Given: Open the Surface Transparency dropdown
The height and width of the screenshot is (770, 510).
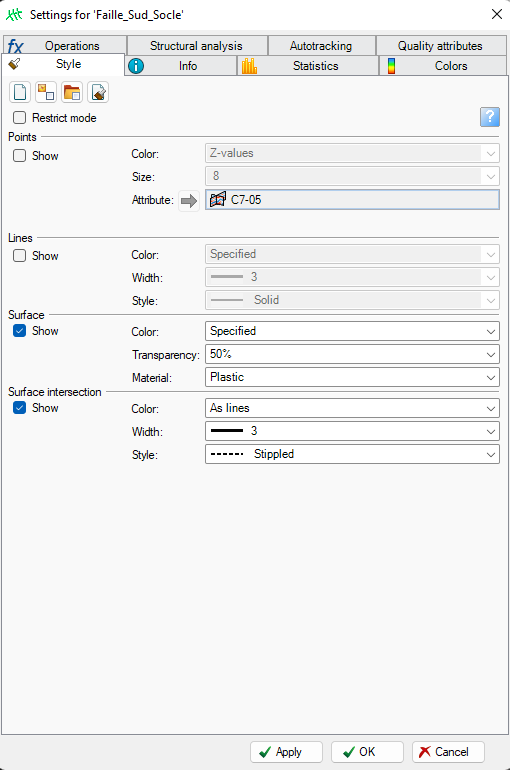Looking at the screenshot, I should [352, 354].
